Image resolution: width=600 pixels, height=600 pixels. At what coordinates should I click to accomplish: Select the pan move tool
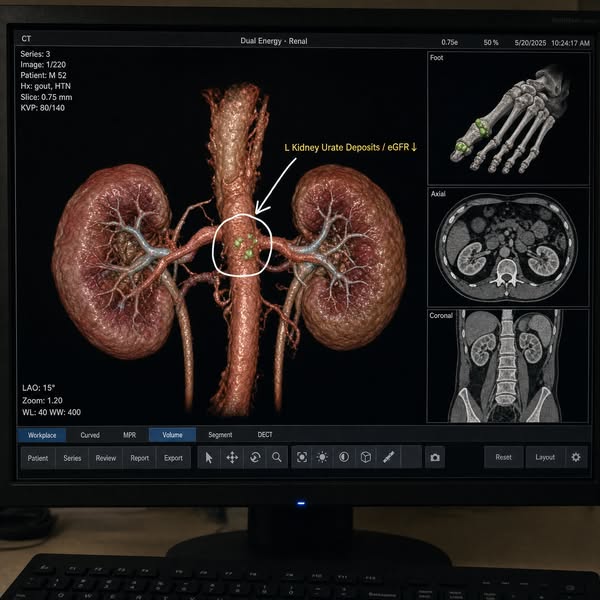(232, 457)
